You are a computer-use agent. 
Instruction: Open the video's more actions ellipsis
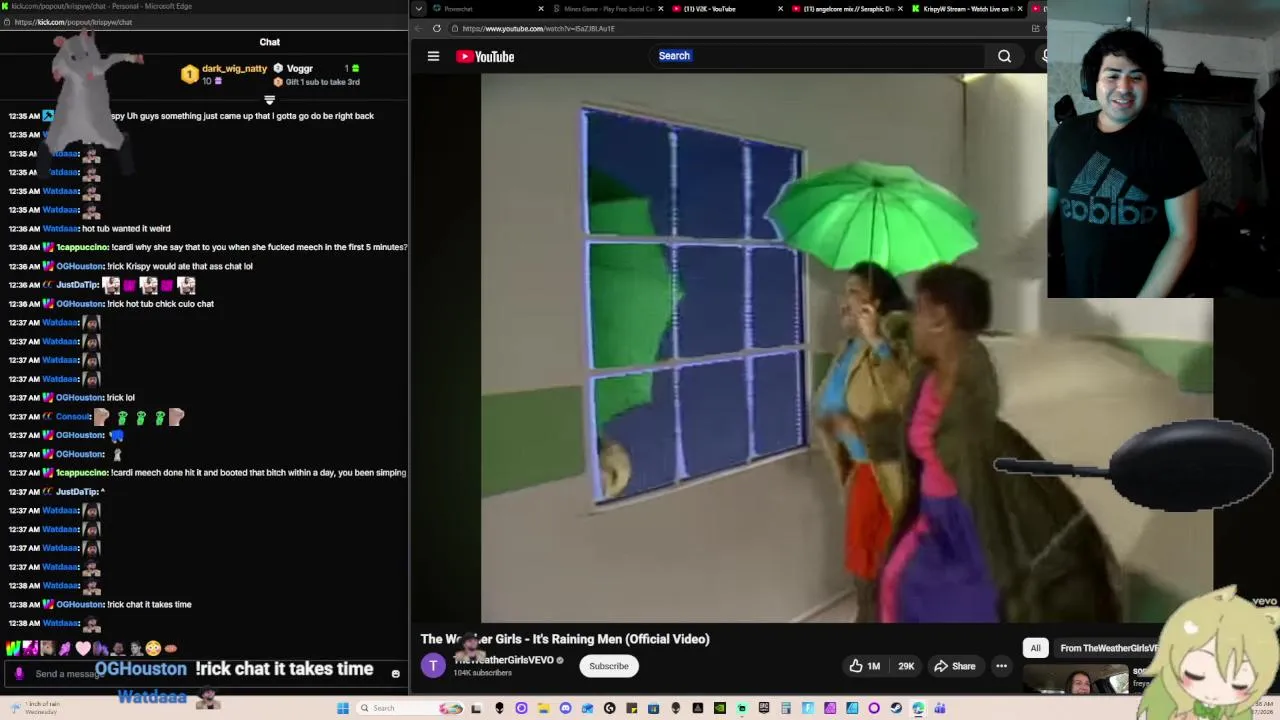pyautogui.click(x=1001, y=666)
